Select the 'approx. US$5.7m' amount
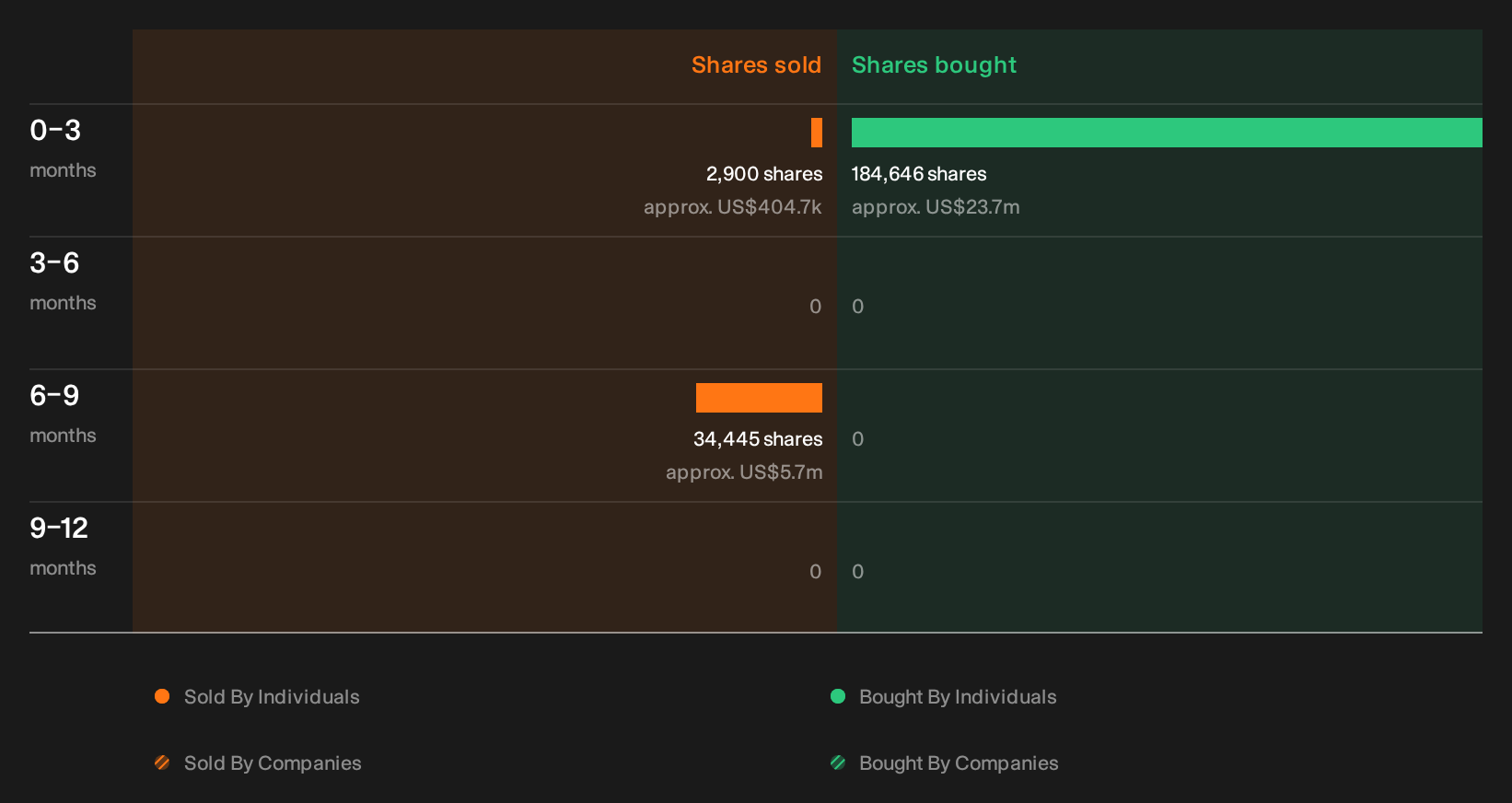Image resolution: width=1512 pixels, height=803 pixels. pyautogui.click(x=744, y=472)
